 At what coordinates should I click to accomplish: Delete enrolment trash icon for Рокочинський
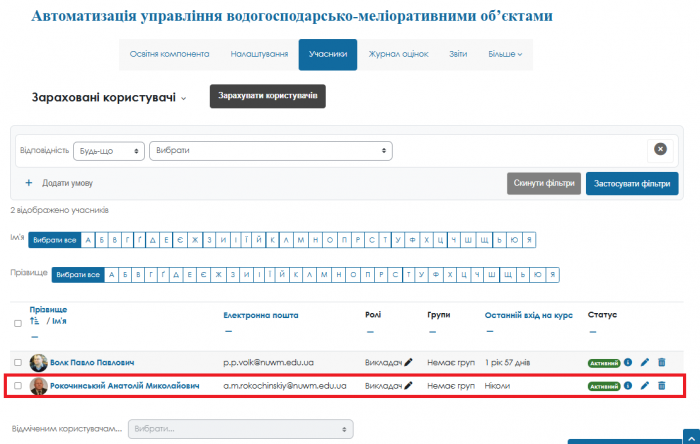pos(661,385)
